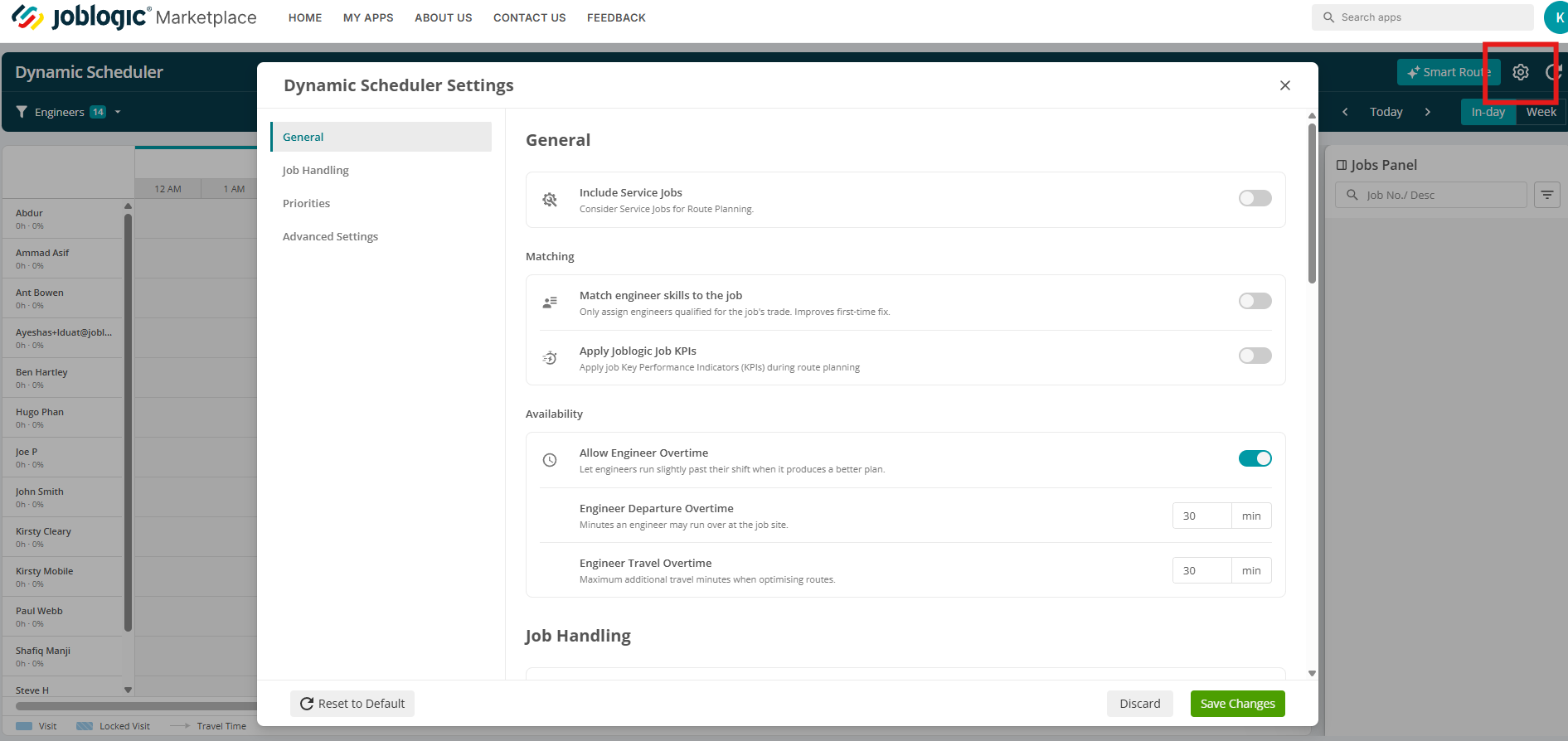Image resolution: width=1568 pixels, height=741 pixels.
Task: Select engineer John Smith
Action: 62,497
